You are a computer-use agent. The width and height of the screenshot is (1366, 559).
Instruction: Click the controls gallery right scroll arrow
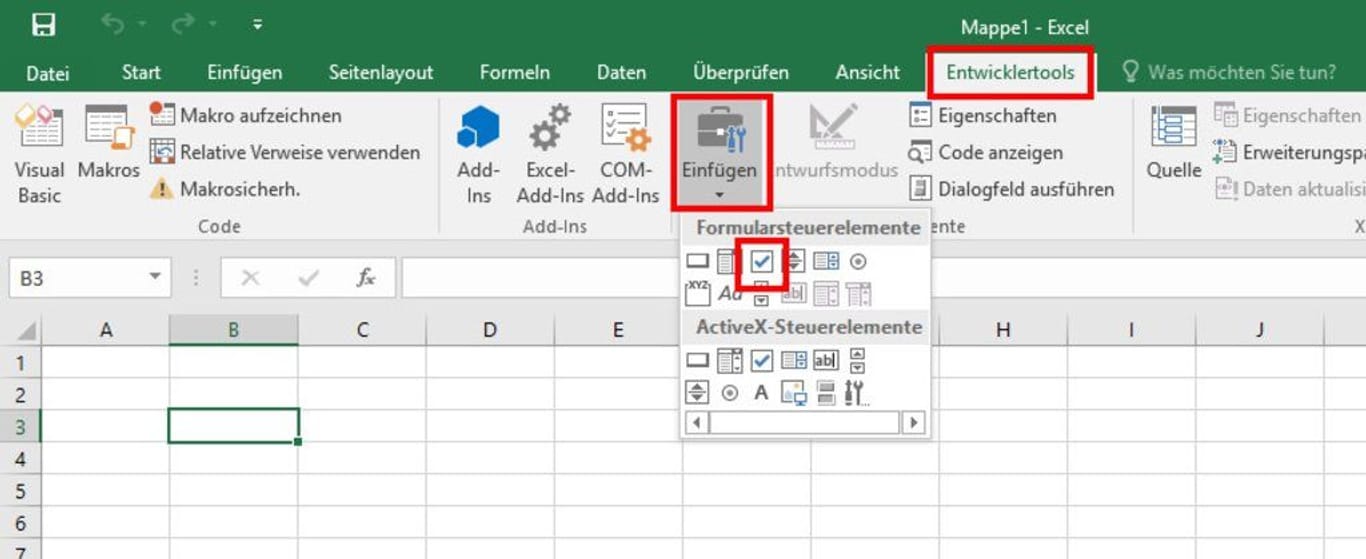[x=913, y=422]
